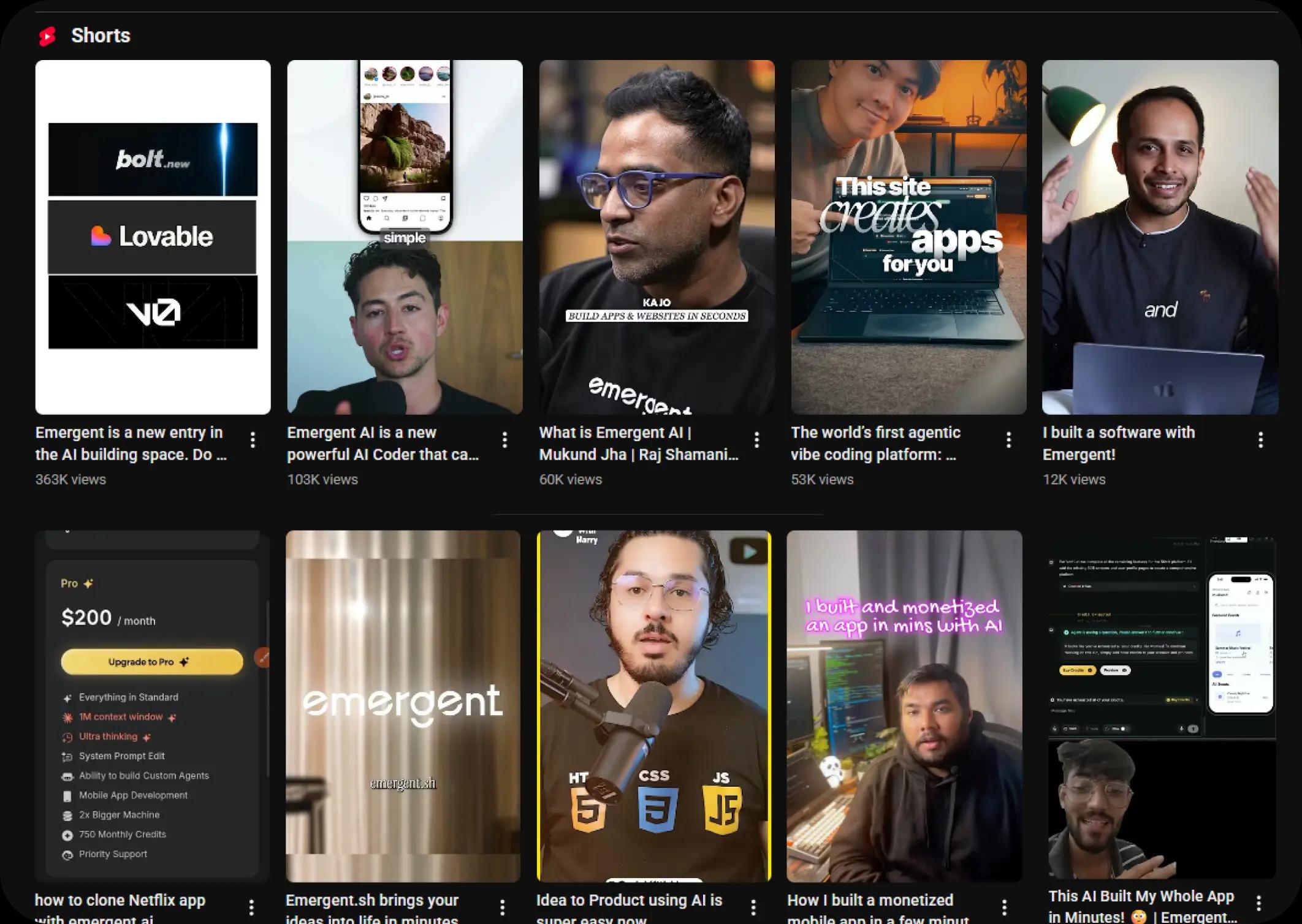Play the emergent.sh logo thumbnail

click(403, 706)
